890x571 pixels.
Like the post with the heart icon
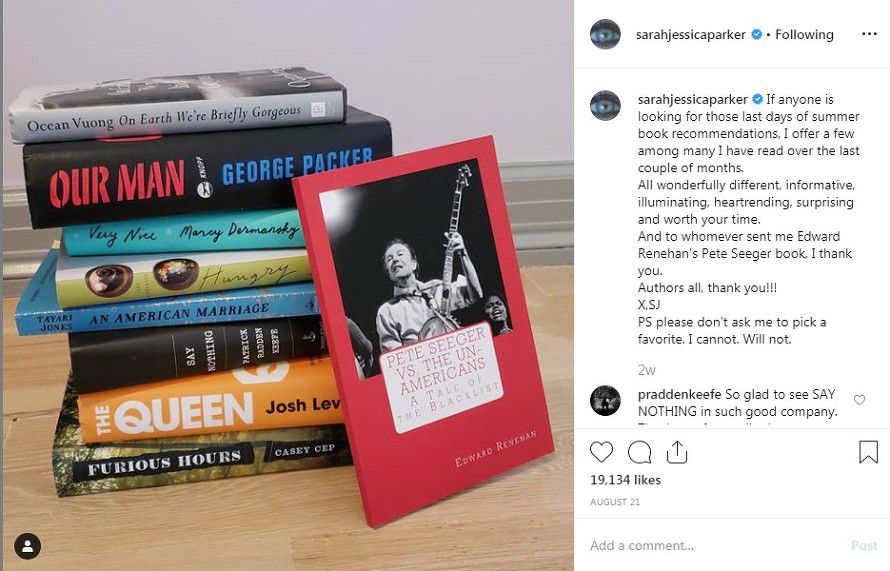tap(601, 452)
